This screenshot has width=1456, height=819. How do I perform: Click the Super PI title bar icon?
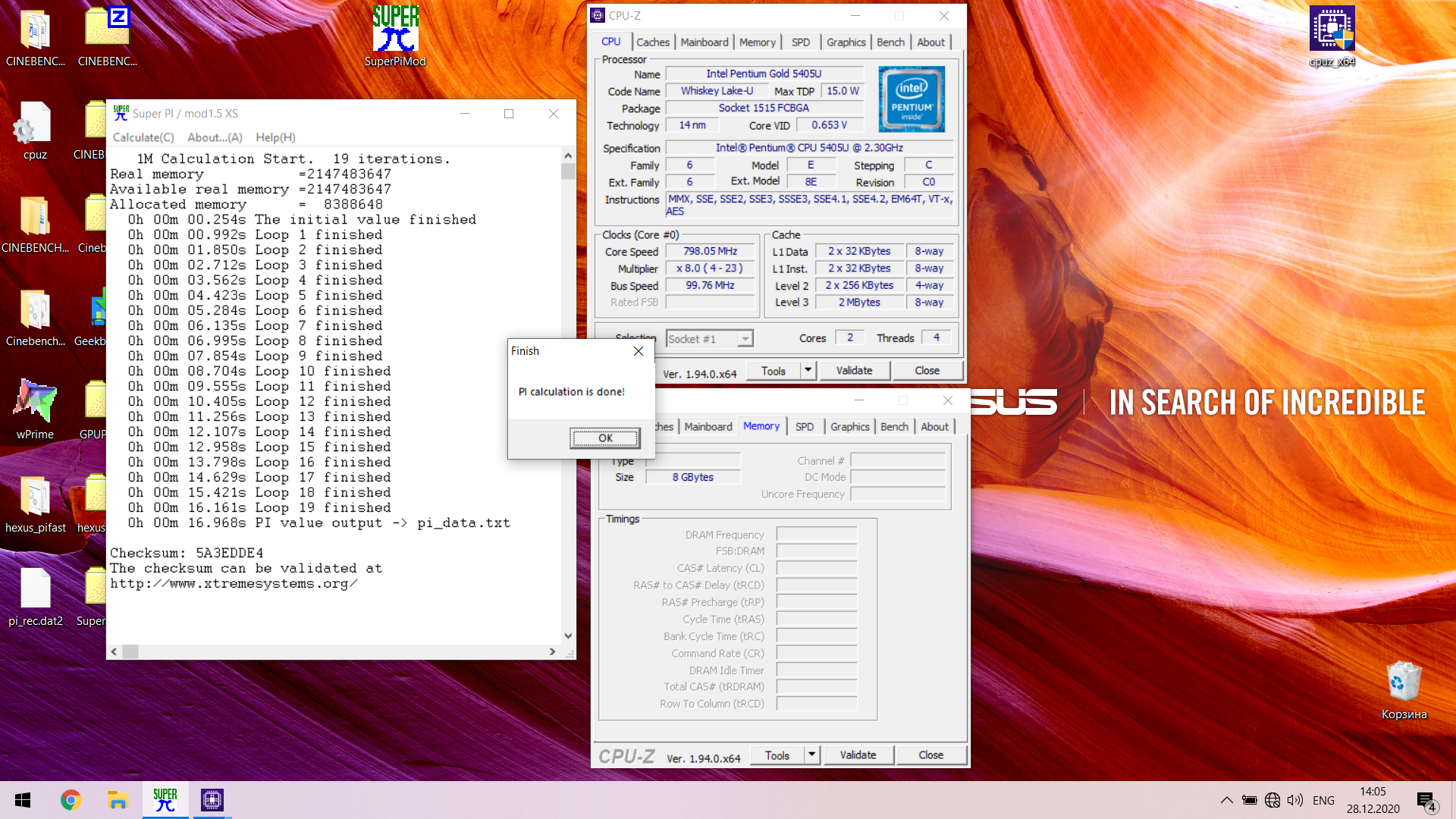click(x=121, y=113)
